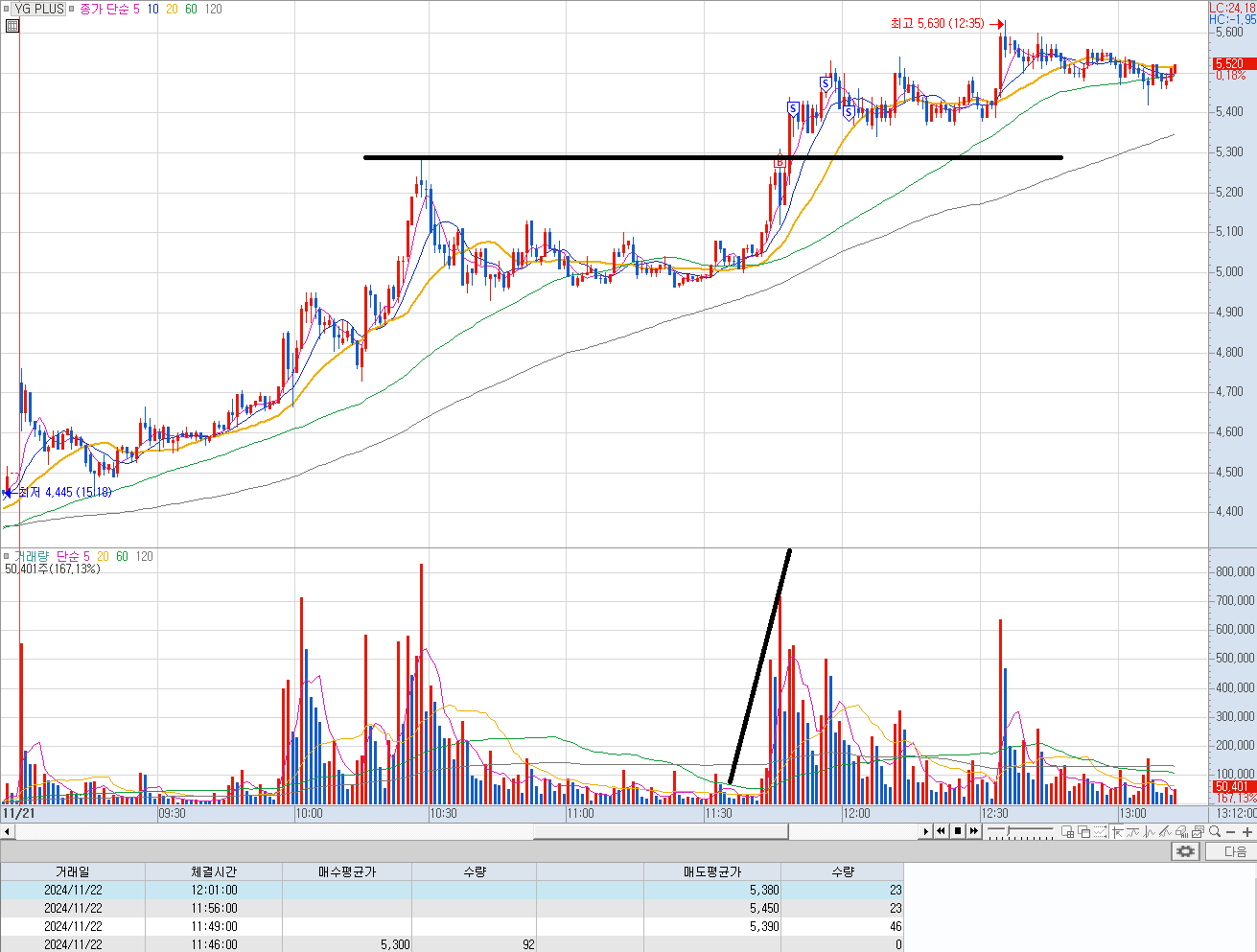Click the add chart window icon
Screen dimensions: 1257x952
click(1067, 831)
